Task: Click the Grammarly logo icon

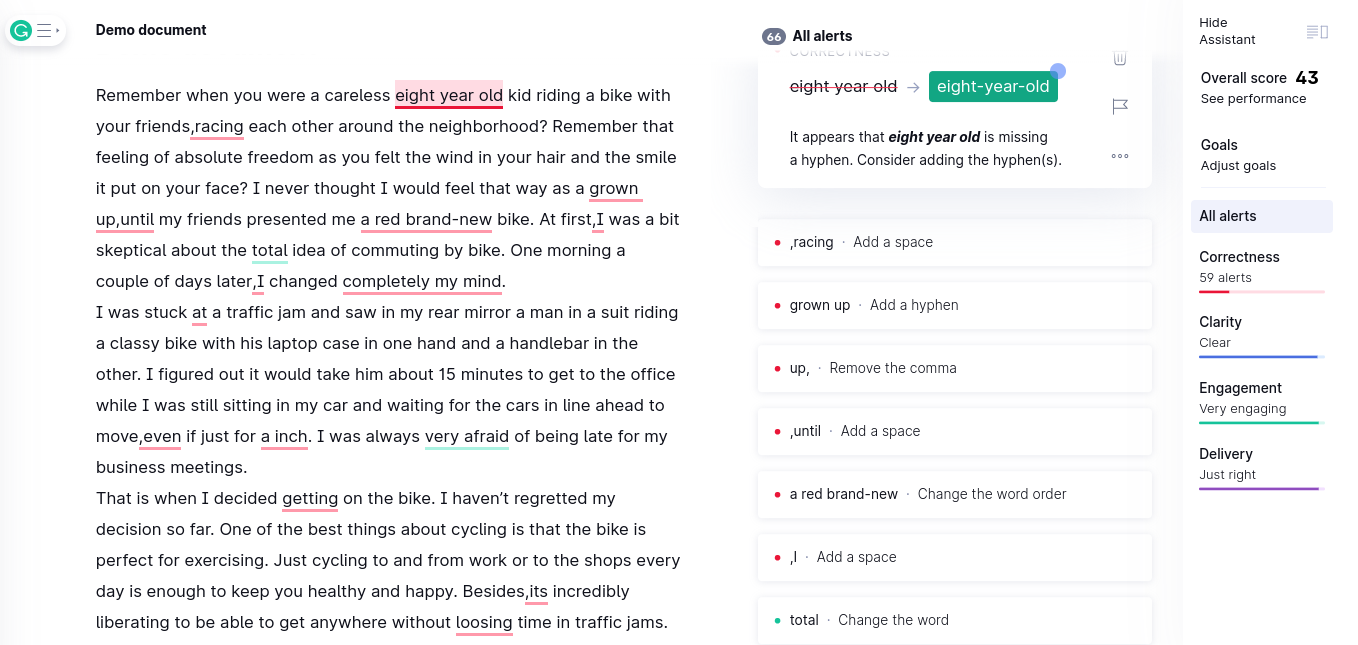Action: coord(21,31)
